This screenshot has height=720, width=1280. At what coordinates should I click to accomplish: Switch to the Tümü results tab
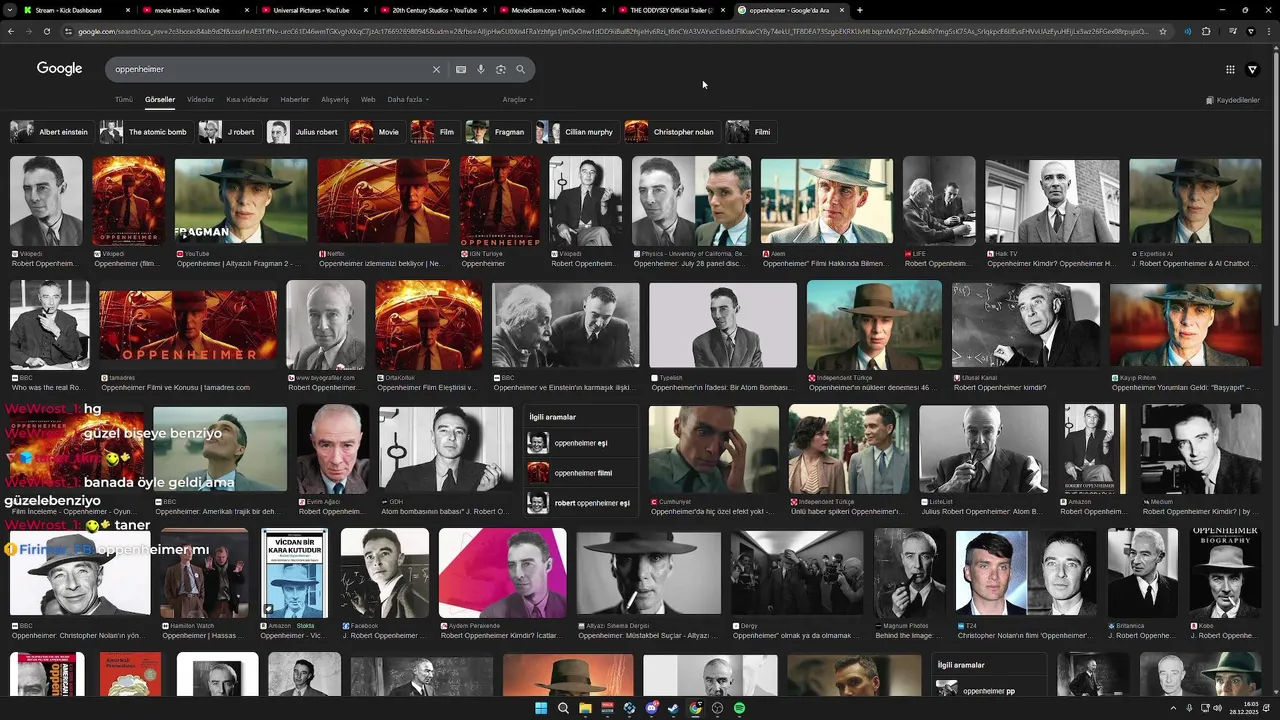click(x=123, y=100)
